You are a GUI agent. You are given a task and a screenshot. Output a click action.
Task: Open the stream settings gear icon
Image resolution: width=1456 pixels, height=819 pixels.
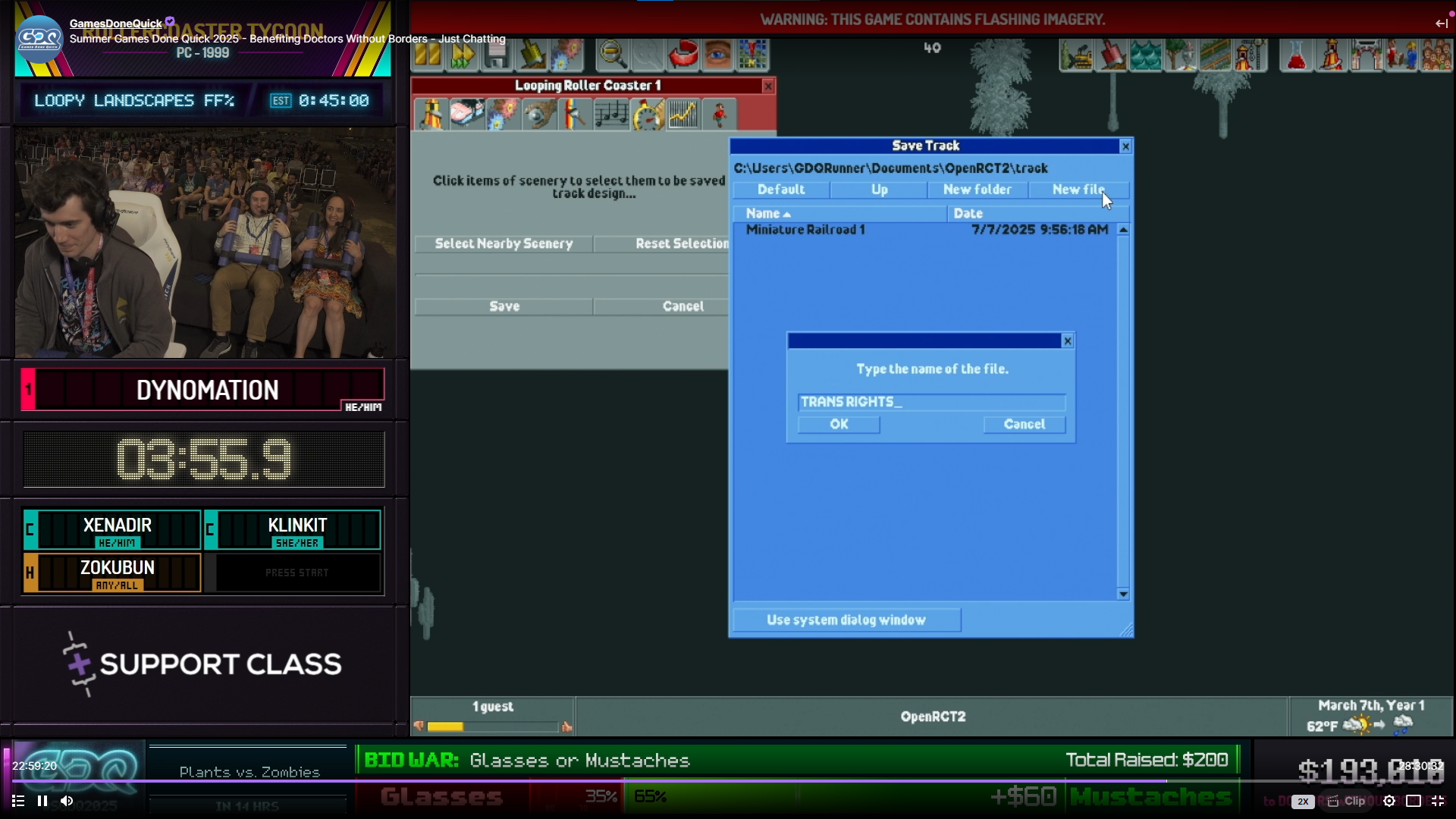[1389, 801]
